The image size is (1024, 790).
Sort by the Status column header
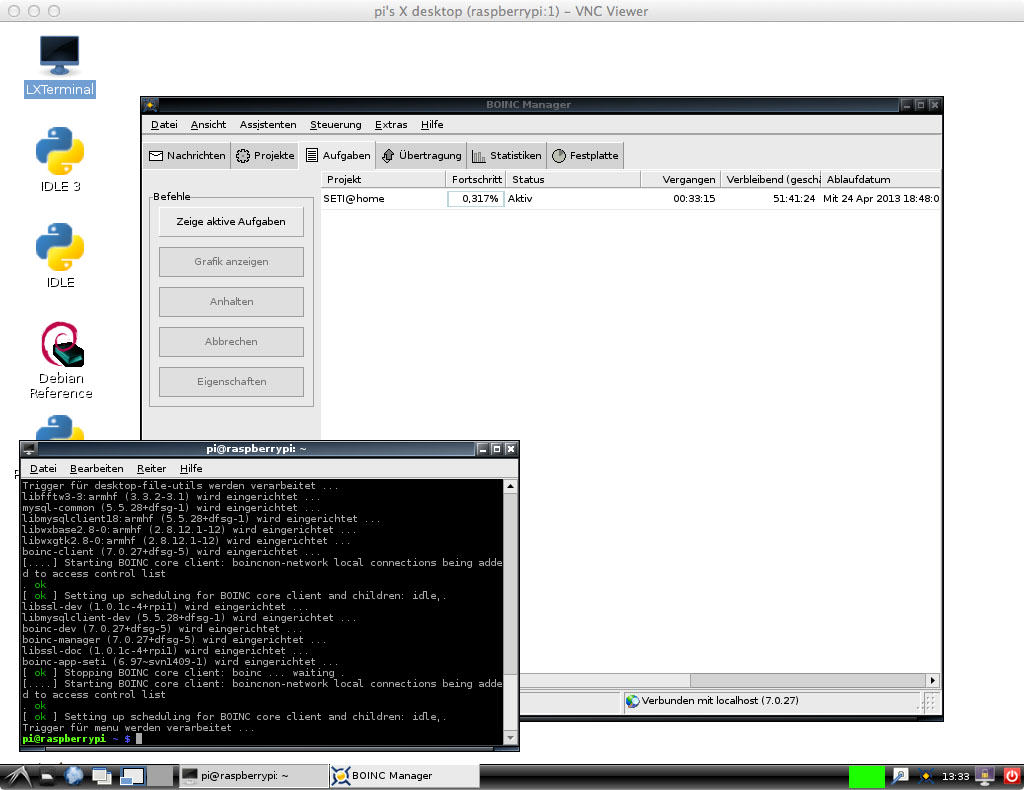(573, 180)
